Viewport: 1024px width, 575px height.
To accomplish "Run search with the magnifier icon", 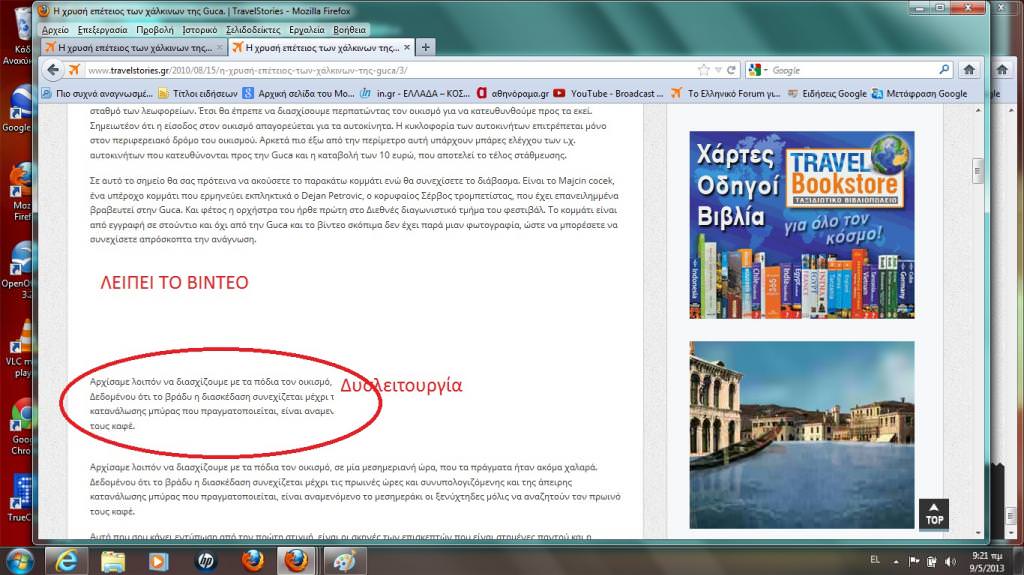I will pos(944,69).
